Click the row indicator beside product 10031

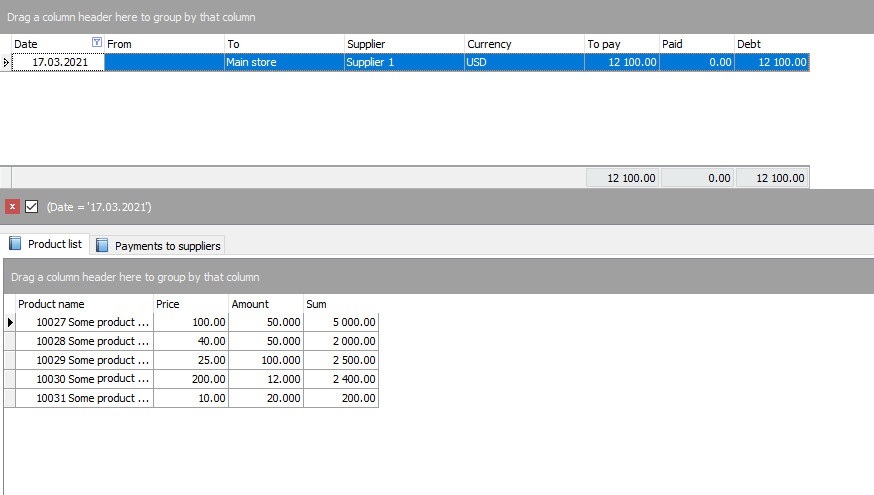coord(10,398)
